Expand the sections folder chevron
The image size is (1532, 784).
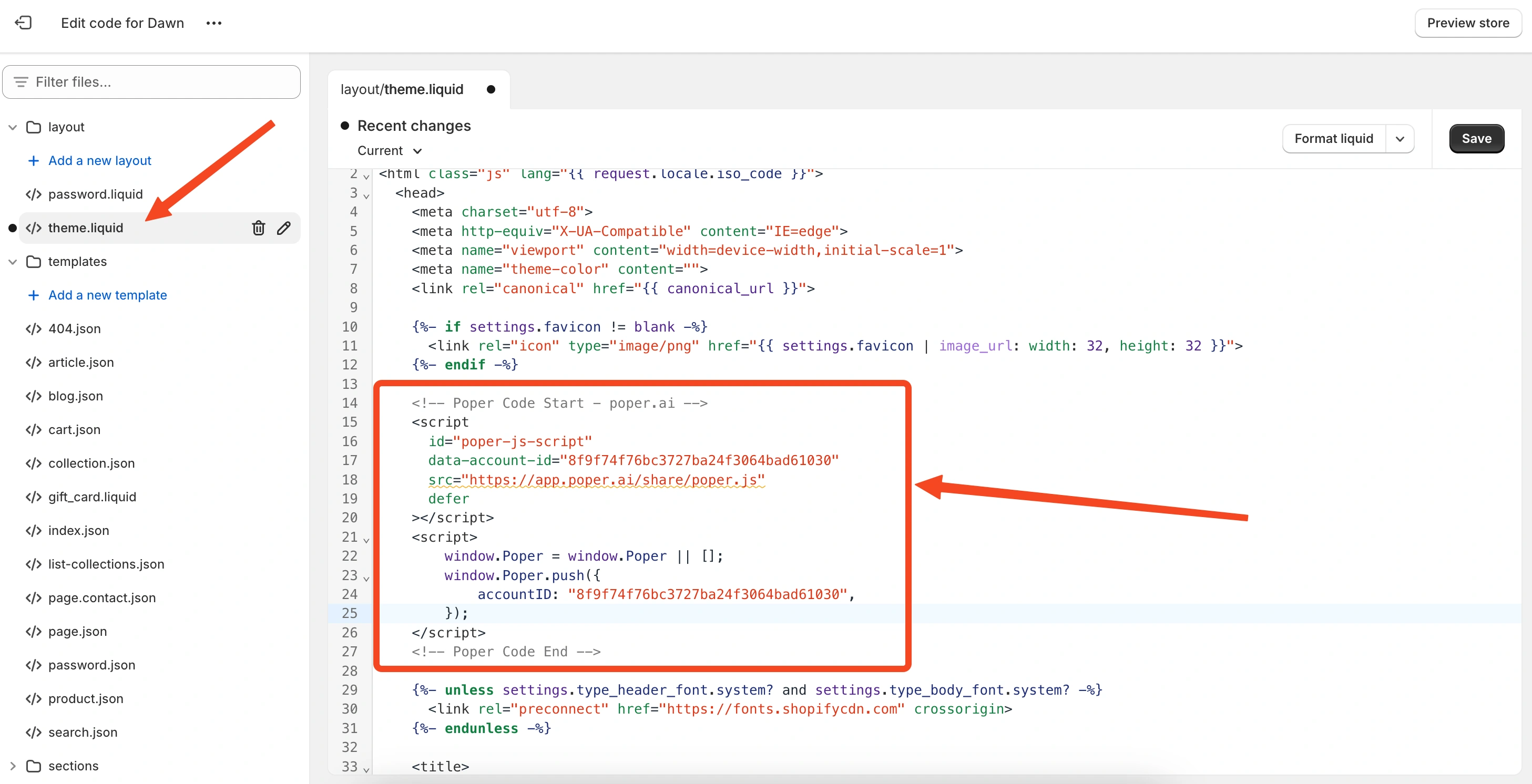tap(13, 766)
